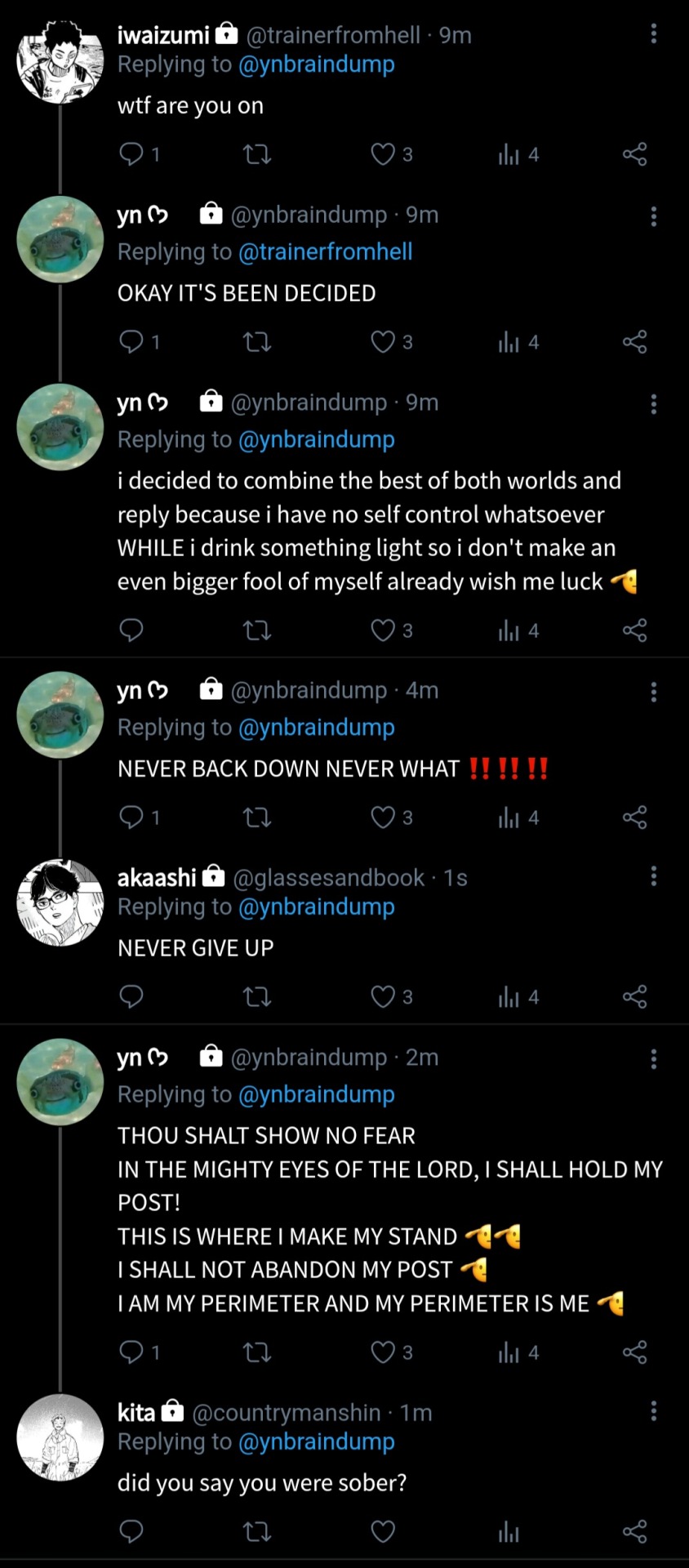Open @ynbraindump link in akaashi's reply

316,906
